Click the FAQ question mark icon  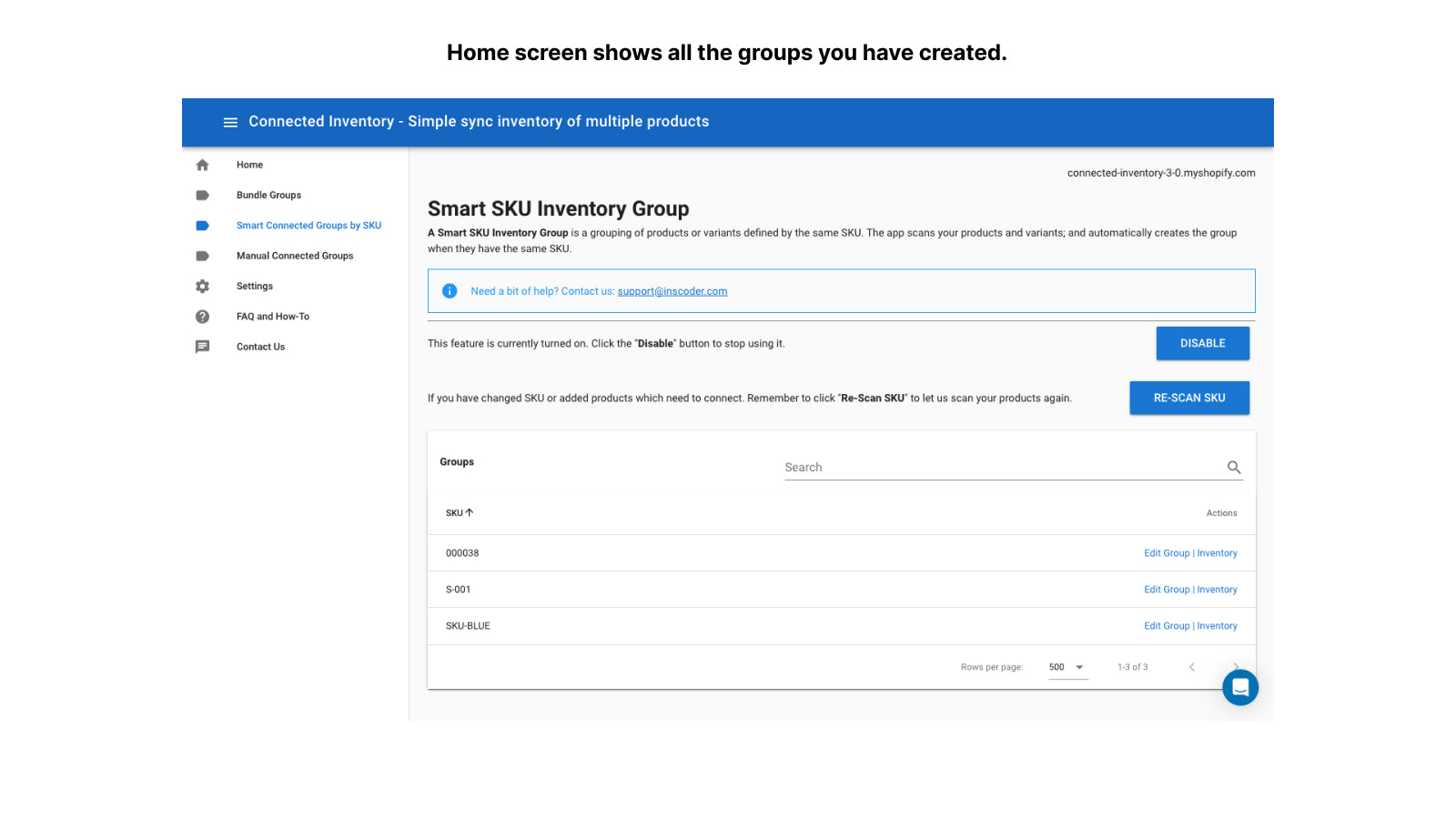tap(202, 316)
